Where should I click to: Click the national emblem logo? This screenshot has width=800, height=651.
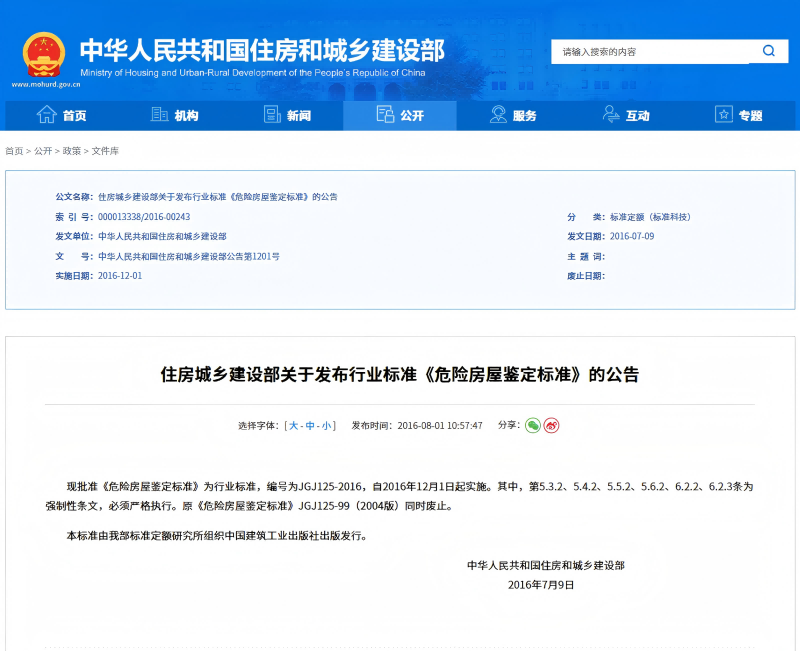point(44,55)
